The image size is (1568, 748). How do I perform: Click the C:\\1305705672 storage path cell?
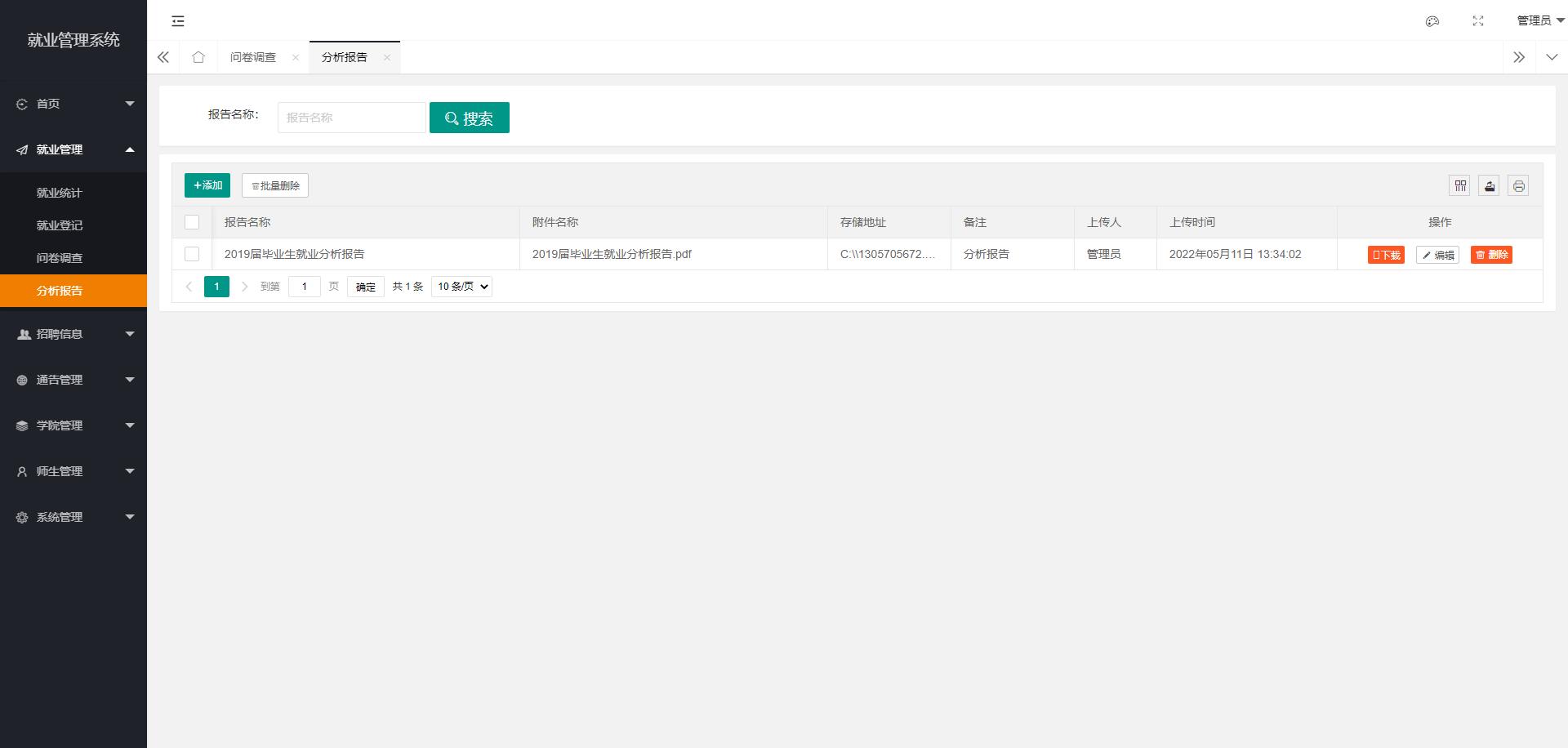[x=888, y=254]
